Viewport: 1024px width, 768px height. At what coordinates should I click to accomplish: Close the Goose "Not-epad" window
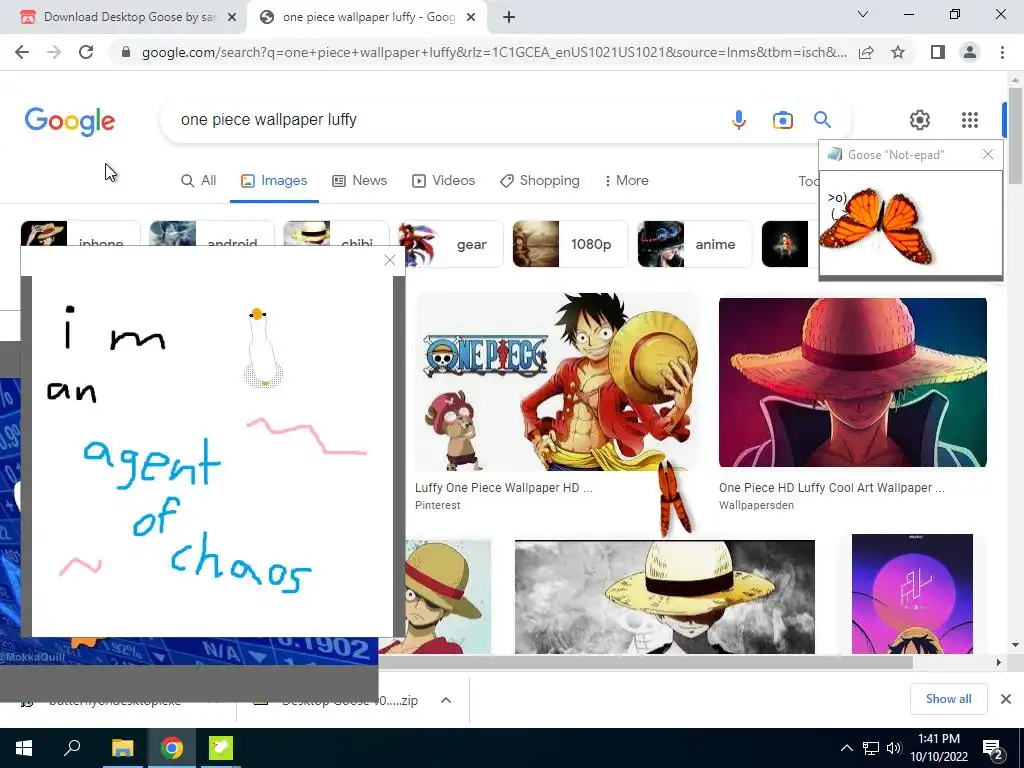[x=987, y=154]
